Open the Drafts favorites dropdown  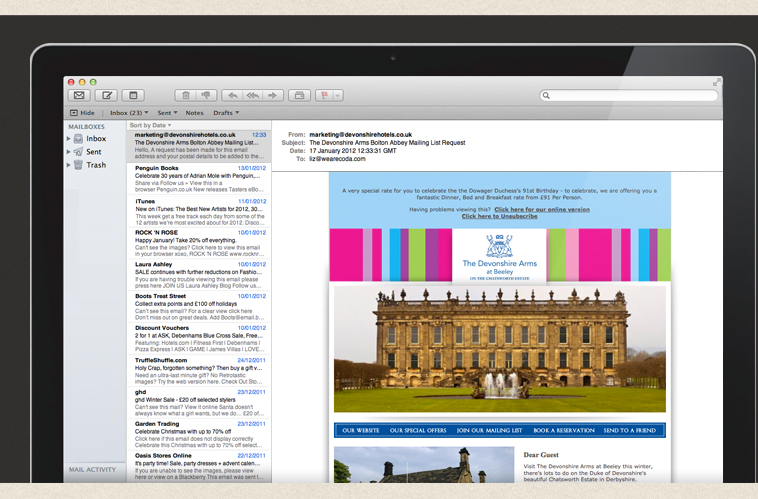[x=226, y=113]
